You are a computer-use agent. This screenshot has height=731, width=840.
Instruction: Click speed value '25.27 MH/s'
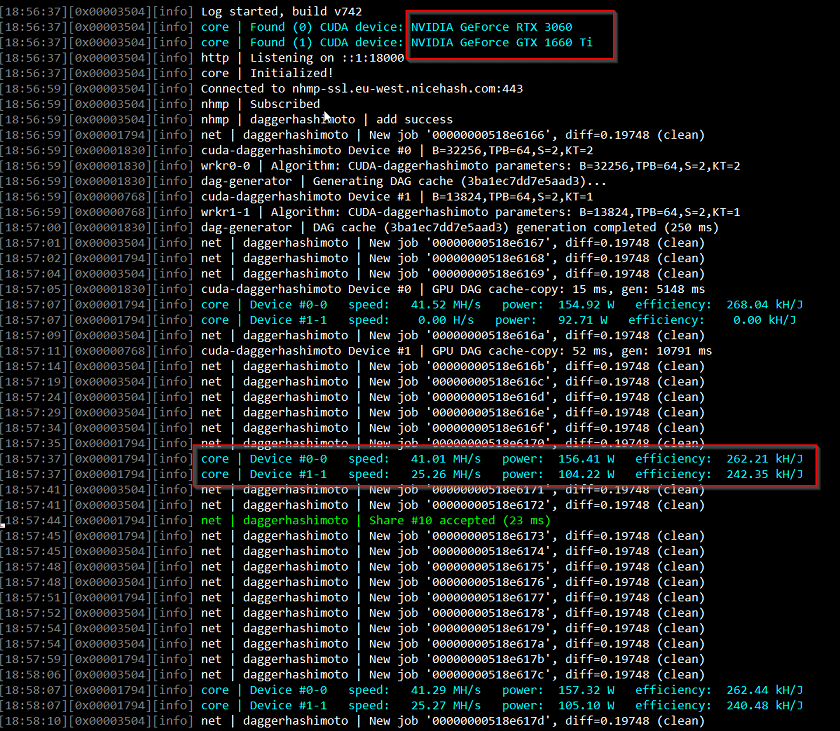pyautogui.click(x=446, y=706)
